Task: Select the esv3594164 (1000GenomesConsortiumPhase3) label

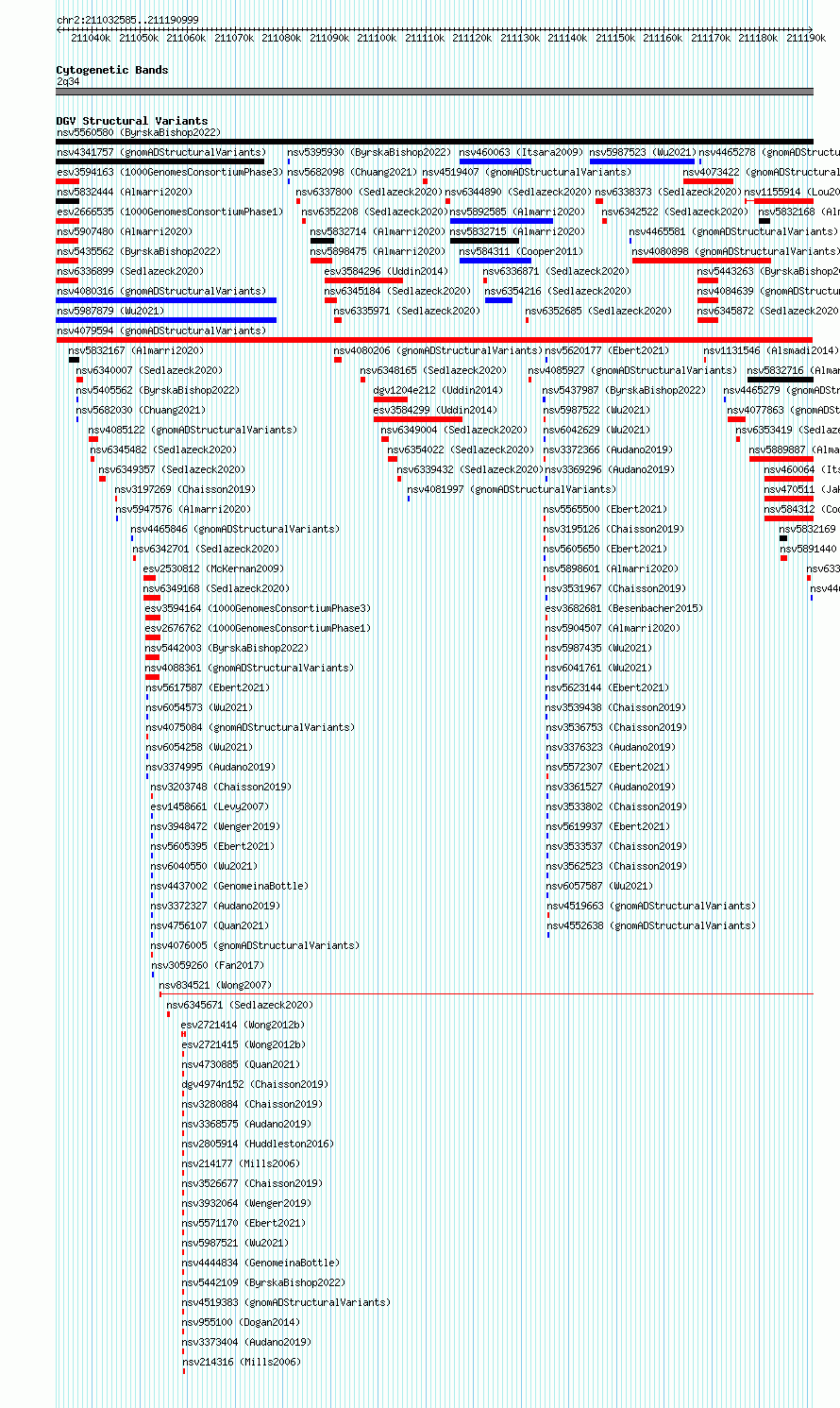Action: point(258,609)
